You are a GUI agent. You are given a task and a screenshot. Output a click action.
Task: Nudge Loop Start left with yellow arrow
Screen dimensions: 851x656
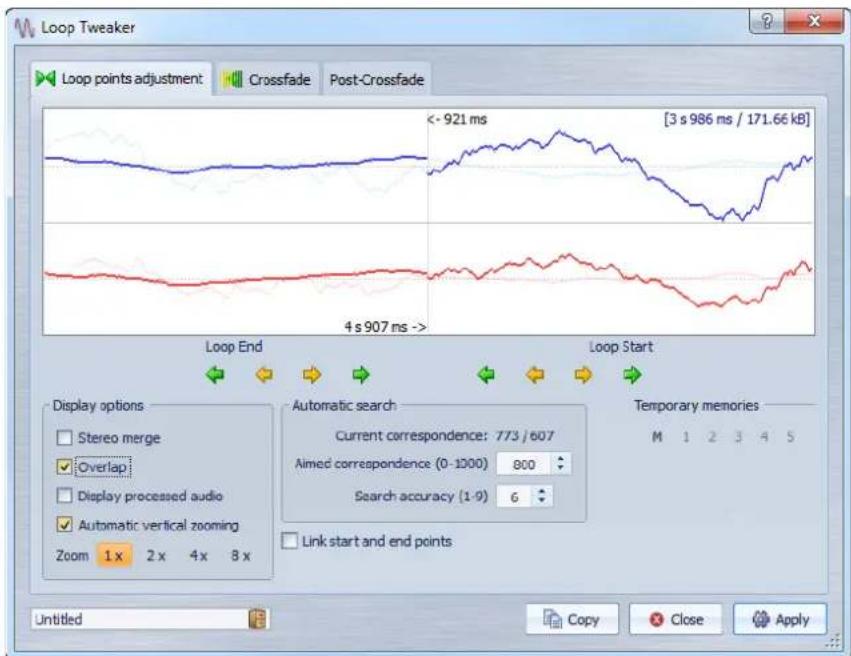point(535,374)
